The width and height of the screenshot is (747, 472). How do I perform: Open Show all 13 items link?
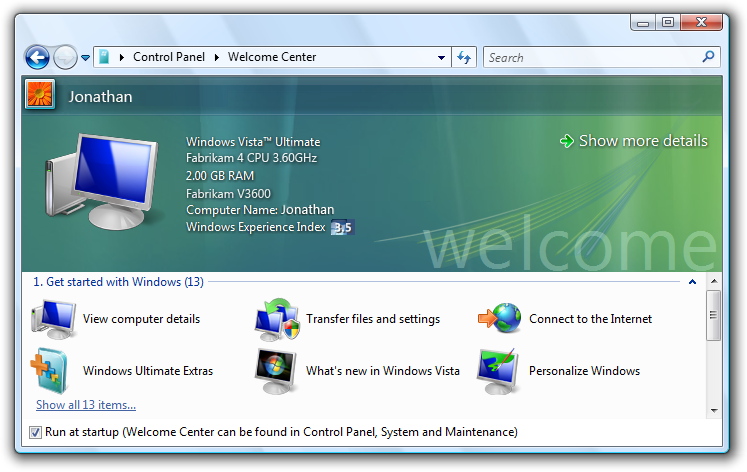point(86,405)
